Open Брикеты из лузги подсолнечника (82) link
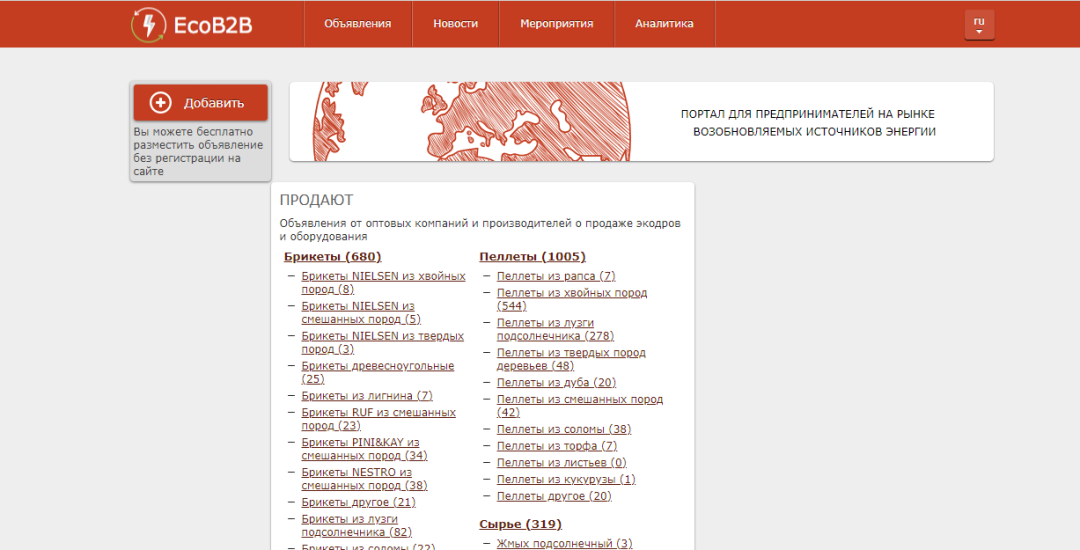Viewport: 1080px width, 550px height. (357, 526)
